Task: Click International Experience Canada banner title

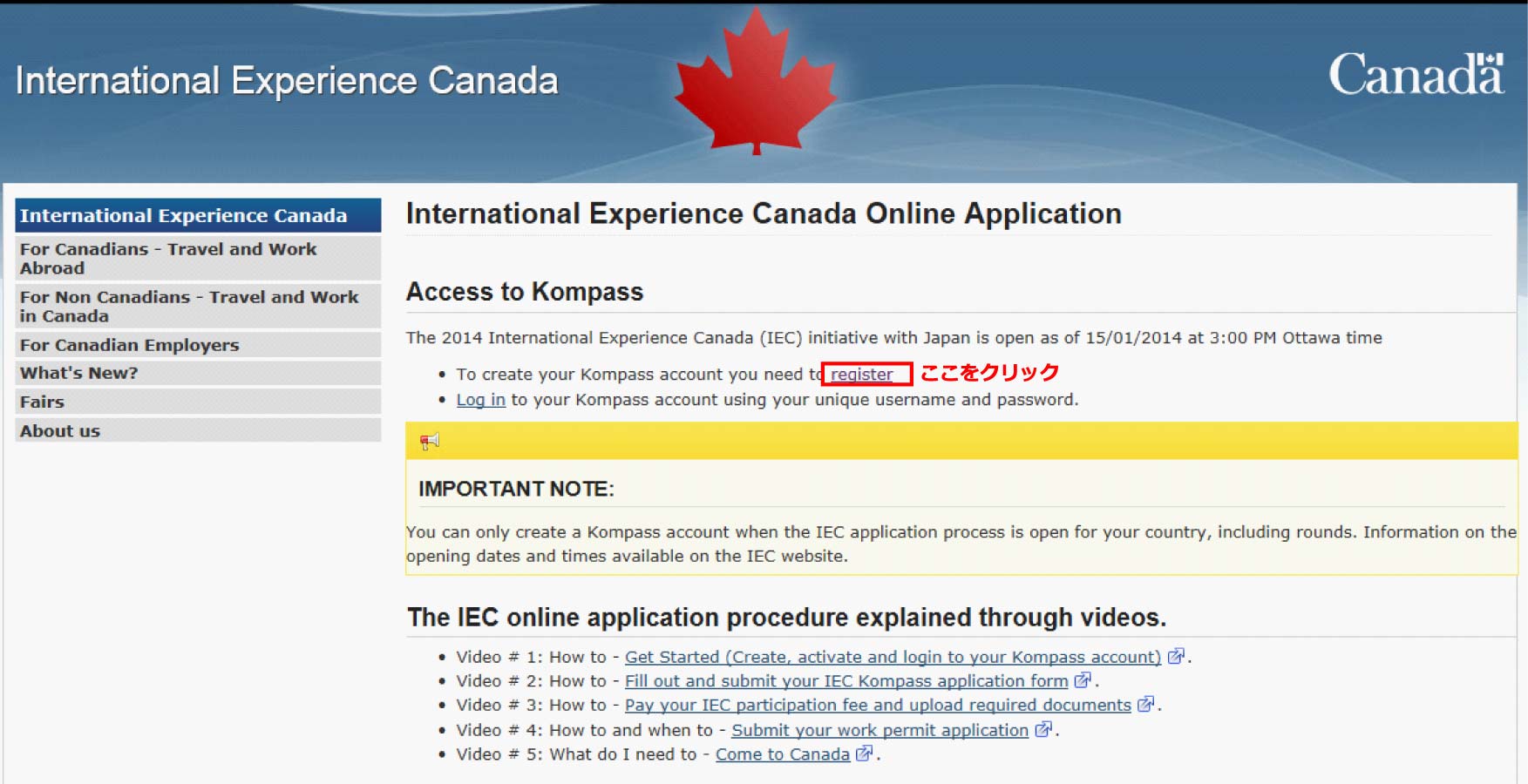Action: click(287, 81)
